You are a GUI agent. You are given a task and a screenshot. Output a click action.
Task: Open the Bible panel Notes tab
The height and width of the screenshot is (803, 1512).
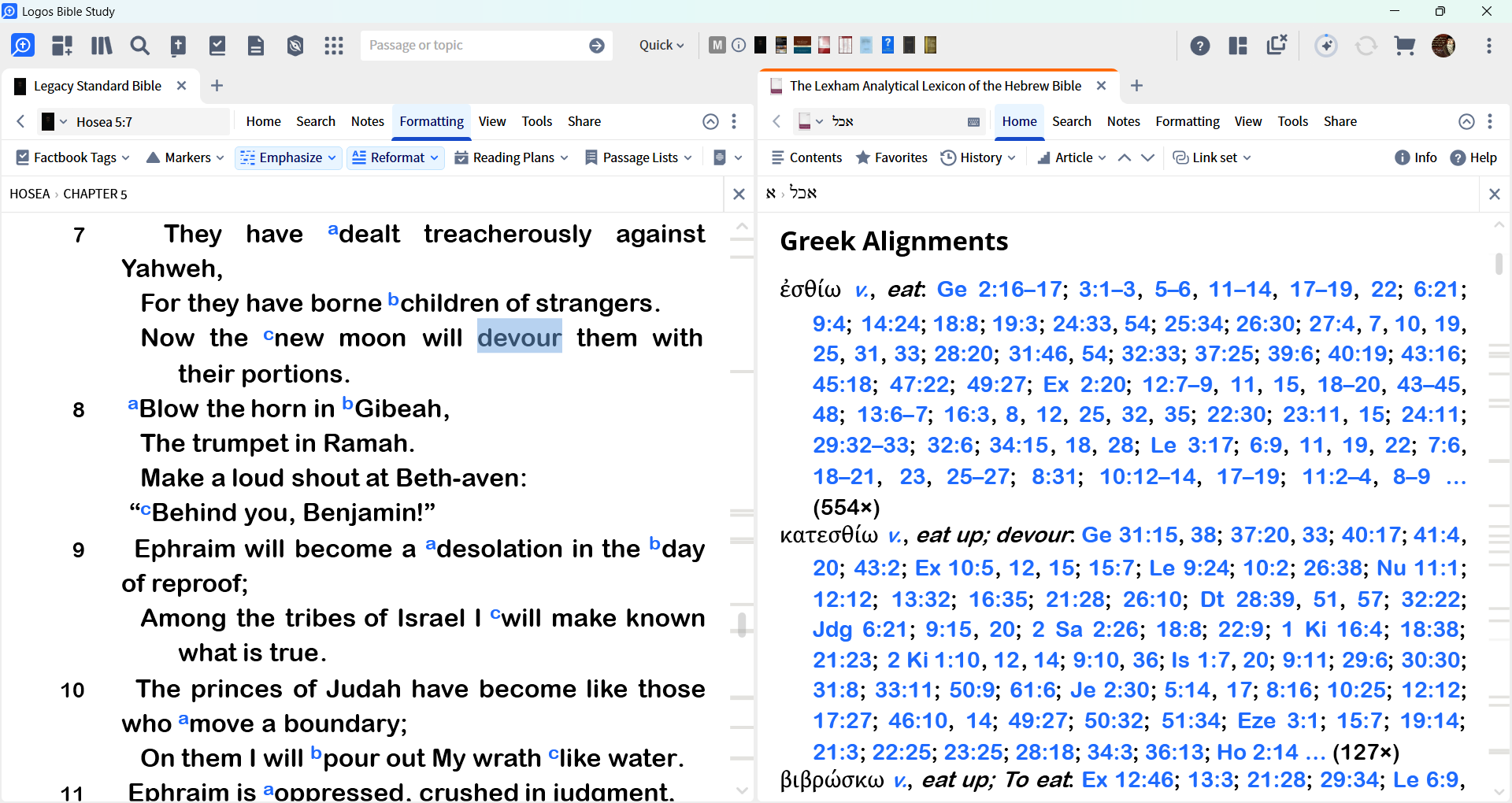(x=368, y=121)
